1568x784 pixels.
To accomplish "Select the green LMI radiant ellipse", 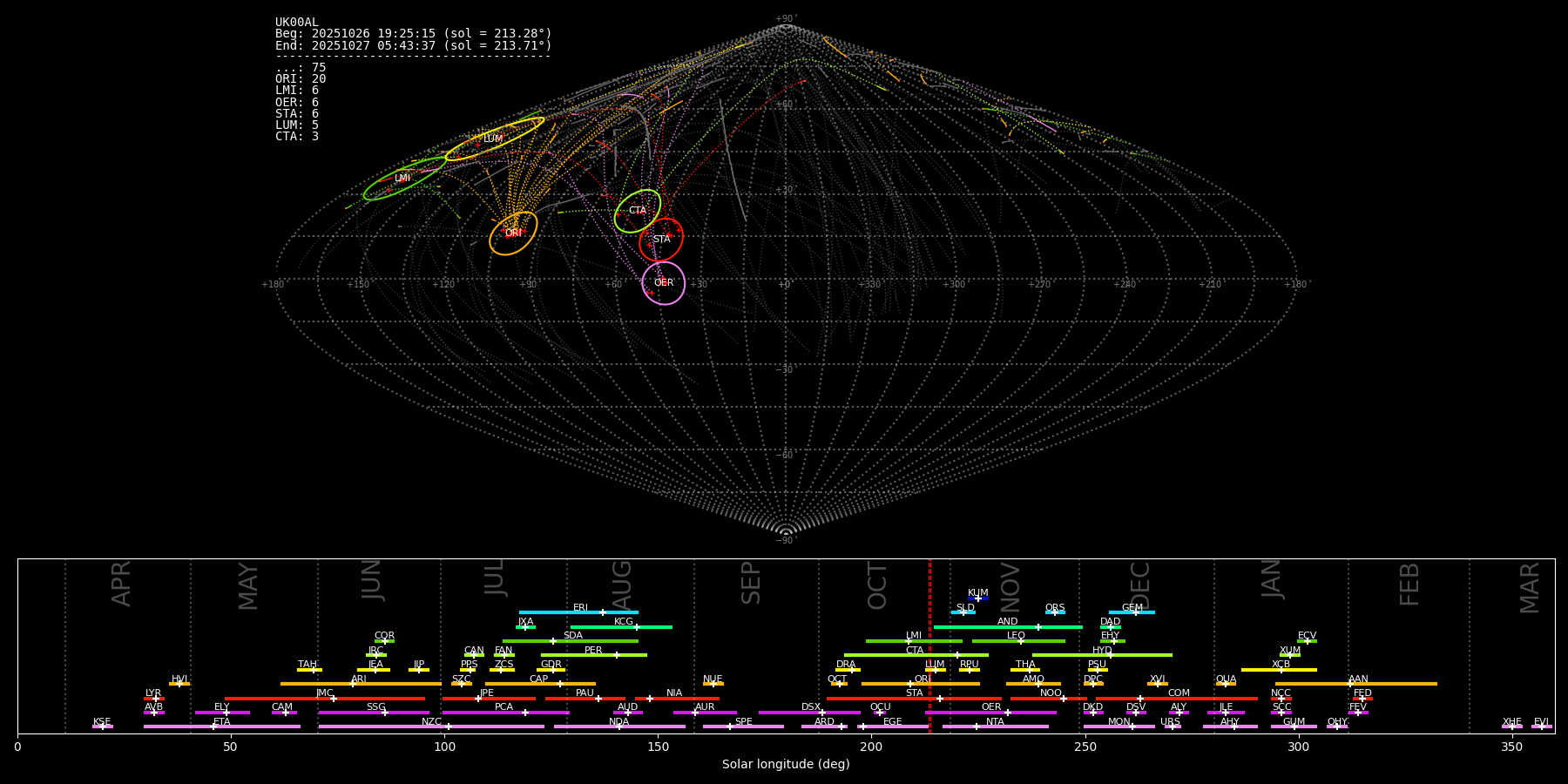I will (404, 179).
